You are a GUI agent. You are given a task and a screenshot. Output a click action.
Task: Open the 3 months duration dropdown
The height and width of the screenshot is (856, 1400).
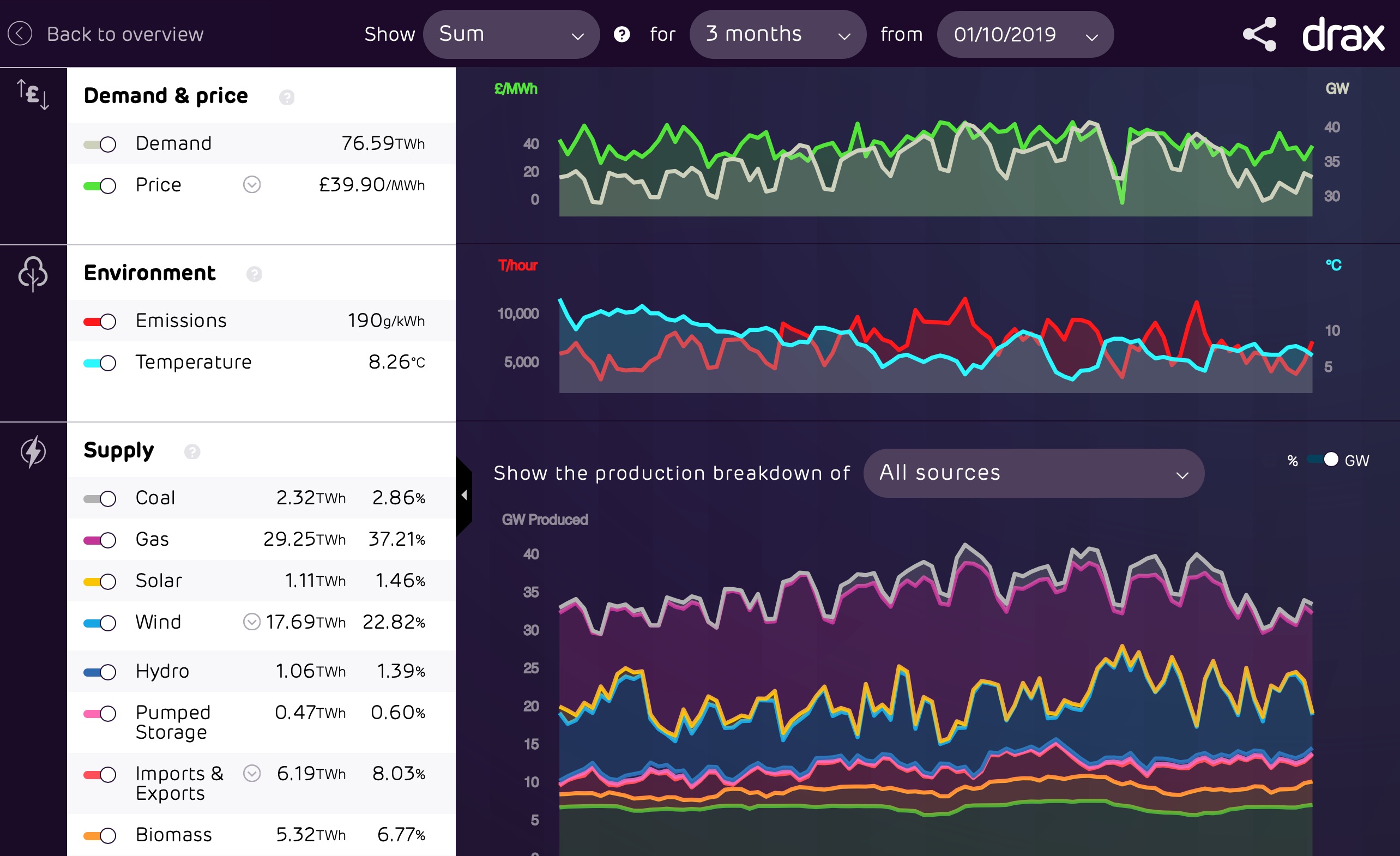point(777,34)
